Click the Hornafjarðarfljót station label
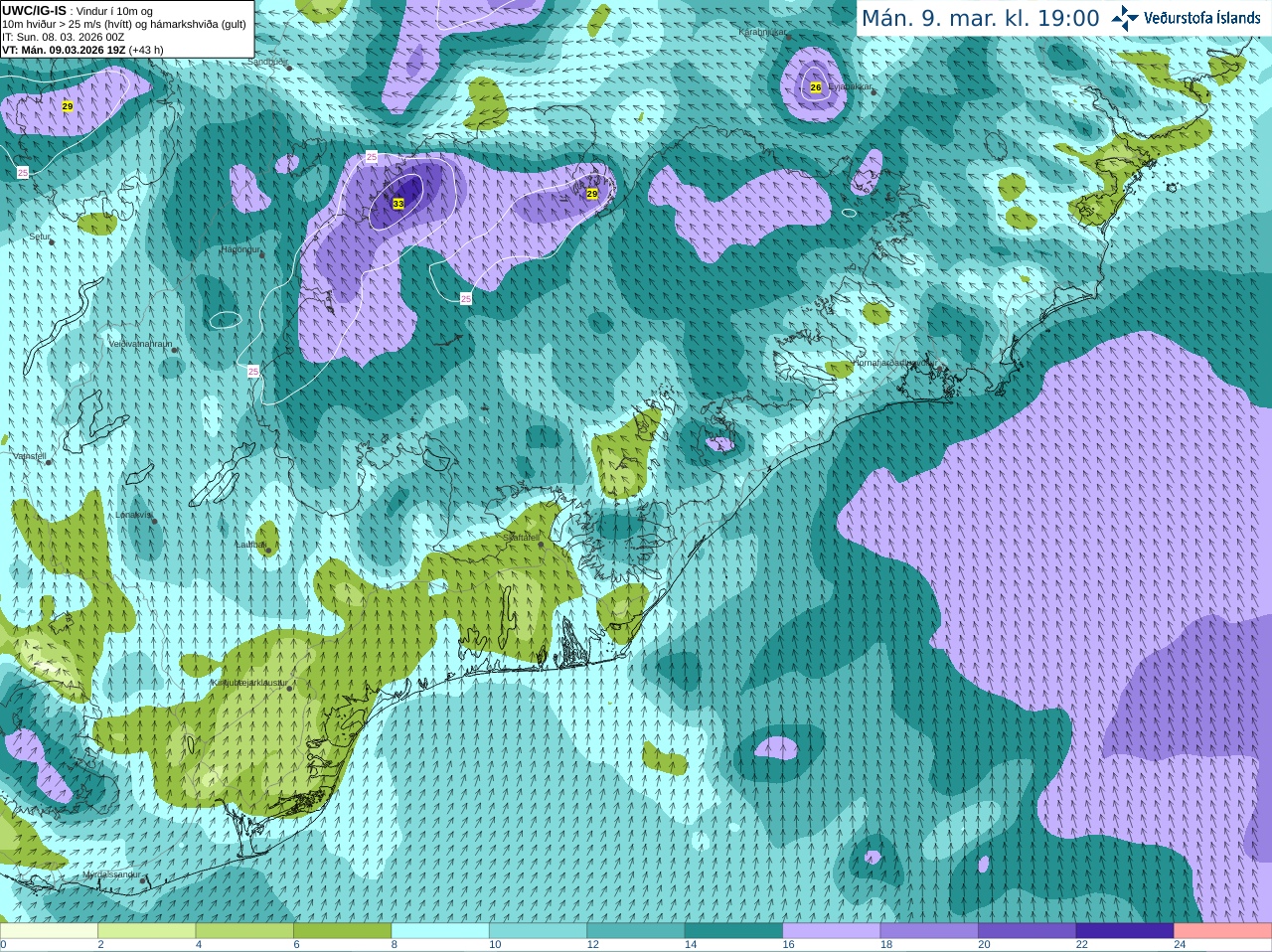The width and height of the screenshot is (1272, 952). [x=895, y=363]
